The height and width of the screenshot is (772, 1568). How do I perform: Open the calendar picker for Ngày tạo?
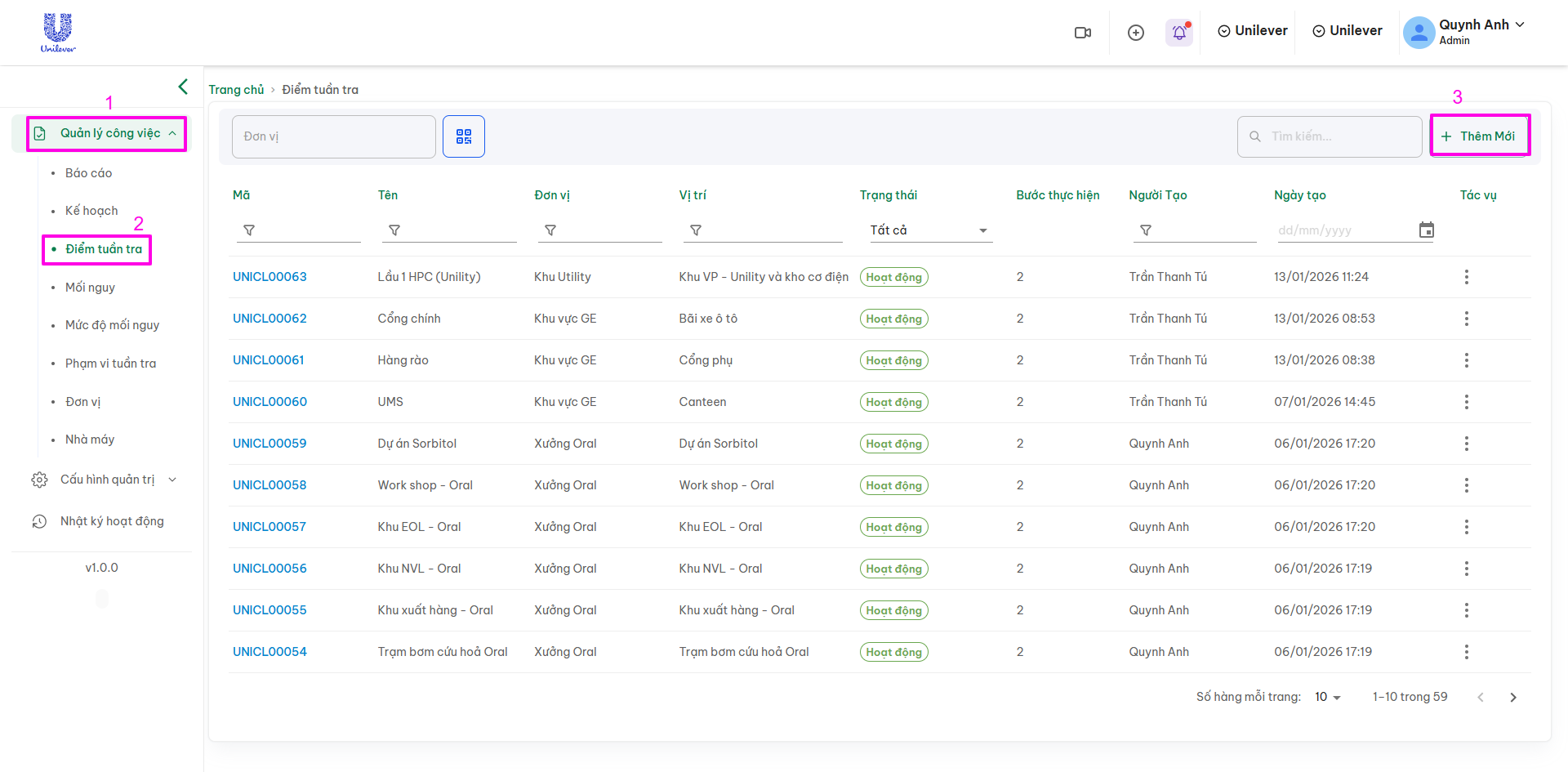click(x=1426, y=230)
